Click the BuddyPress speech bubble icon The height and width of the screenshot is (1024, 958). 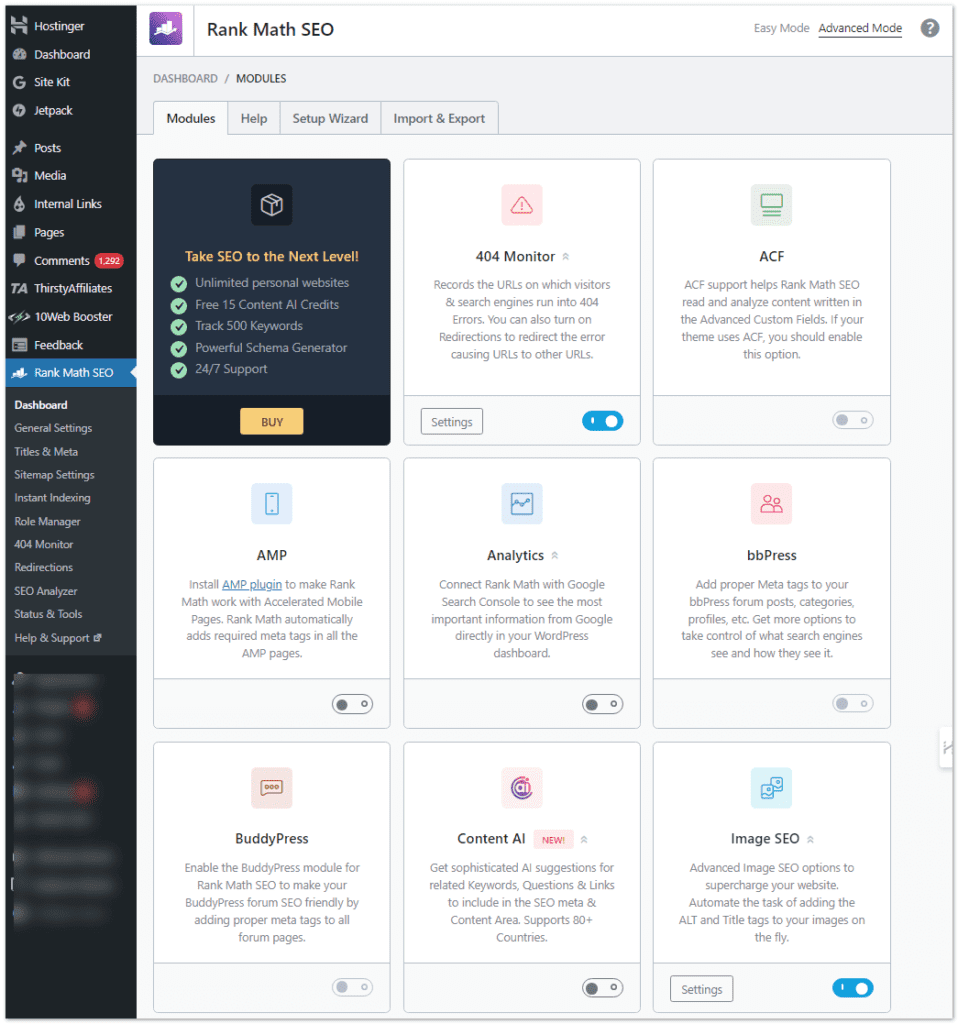pos(271,787)
